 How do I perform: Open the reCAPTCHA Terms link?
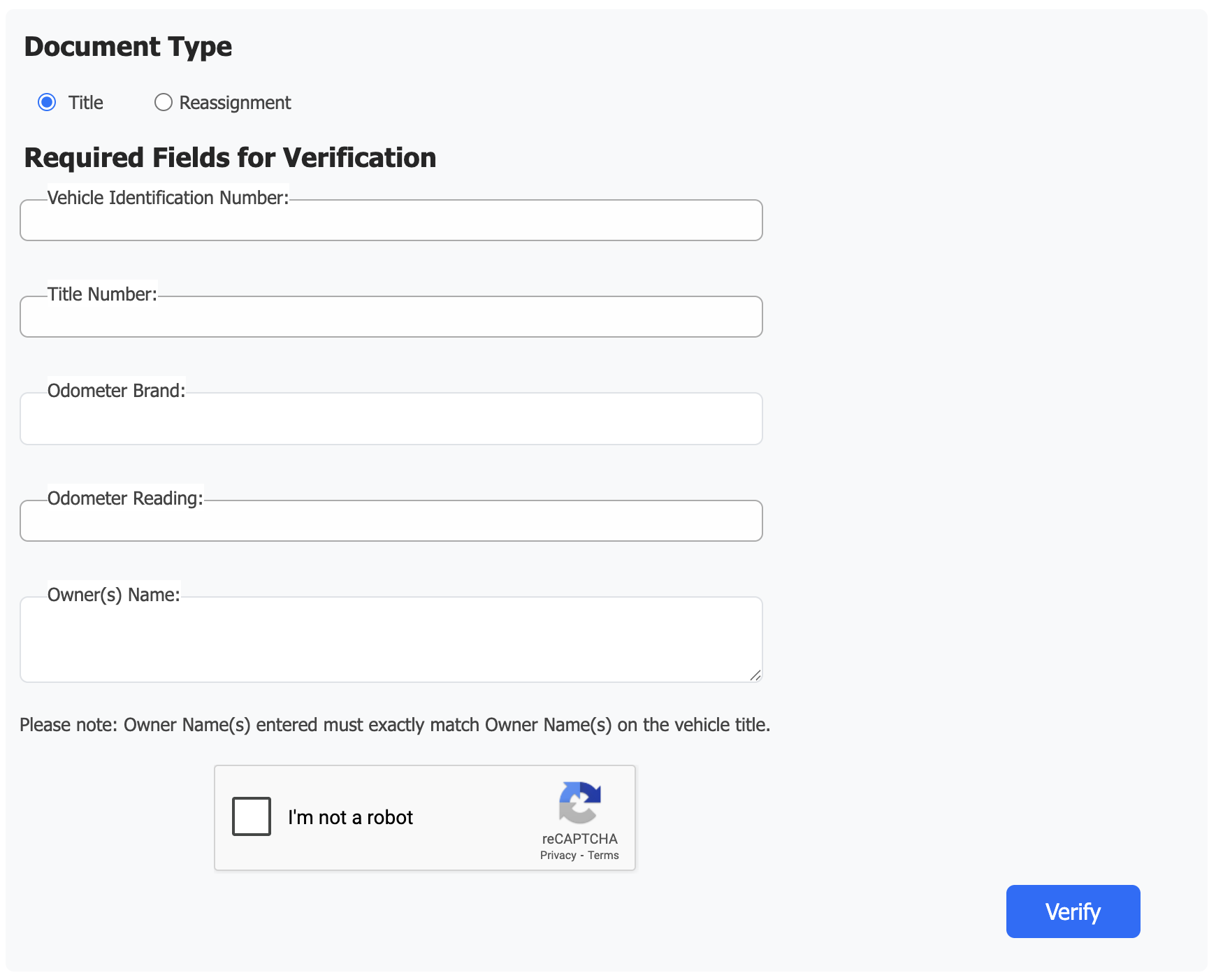(603, 855)
